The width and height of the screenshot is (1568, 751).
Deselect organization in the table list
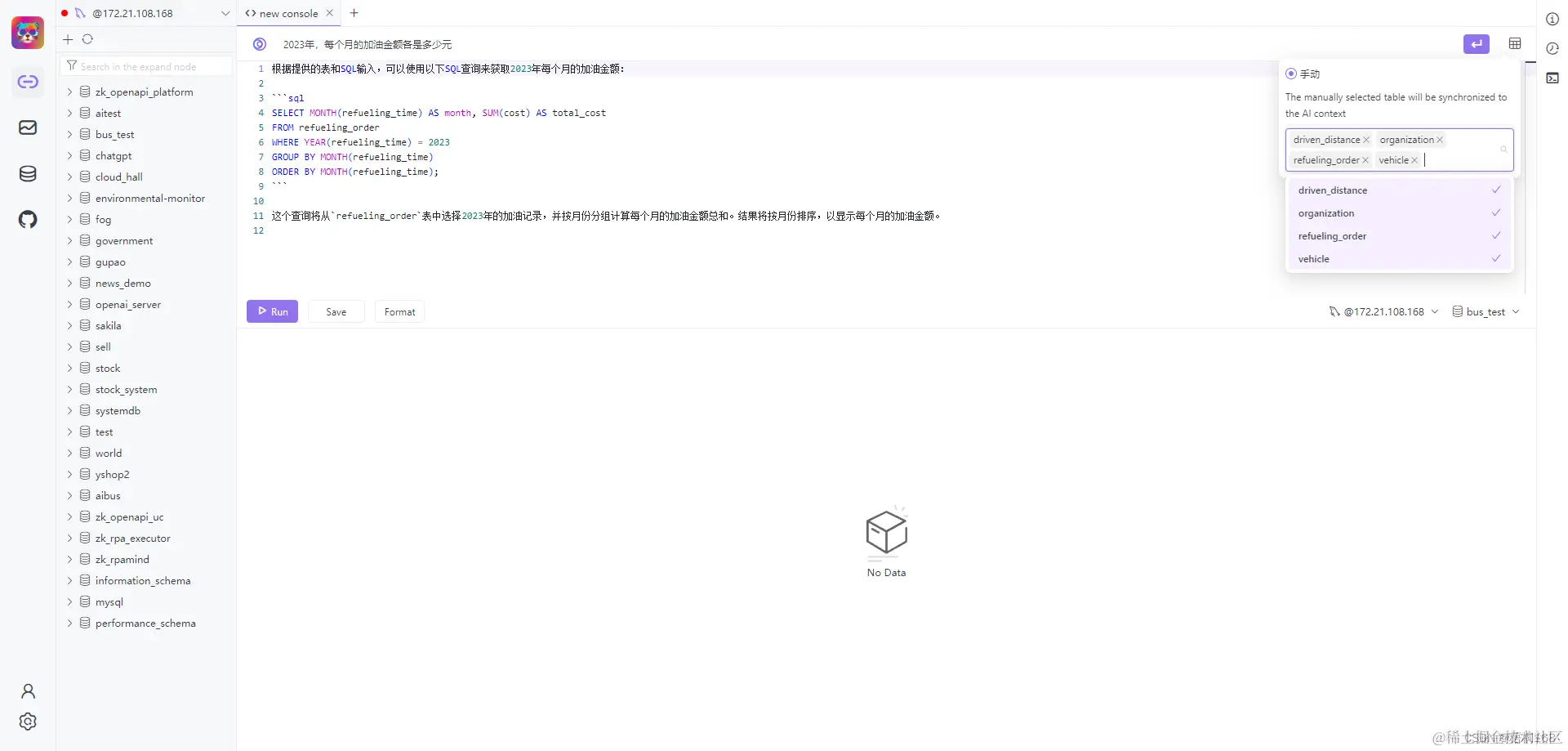pyautogui.click(x=1399, y=213)
